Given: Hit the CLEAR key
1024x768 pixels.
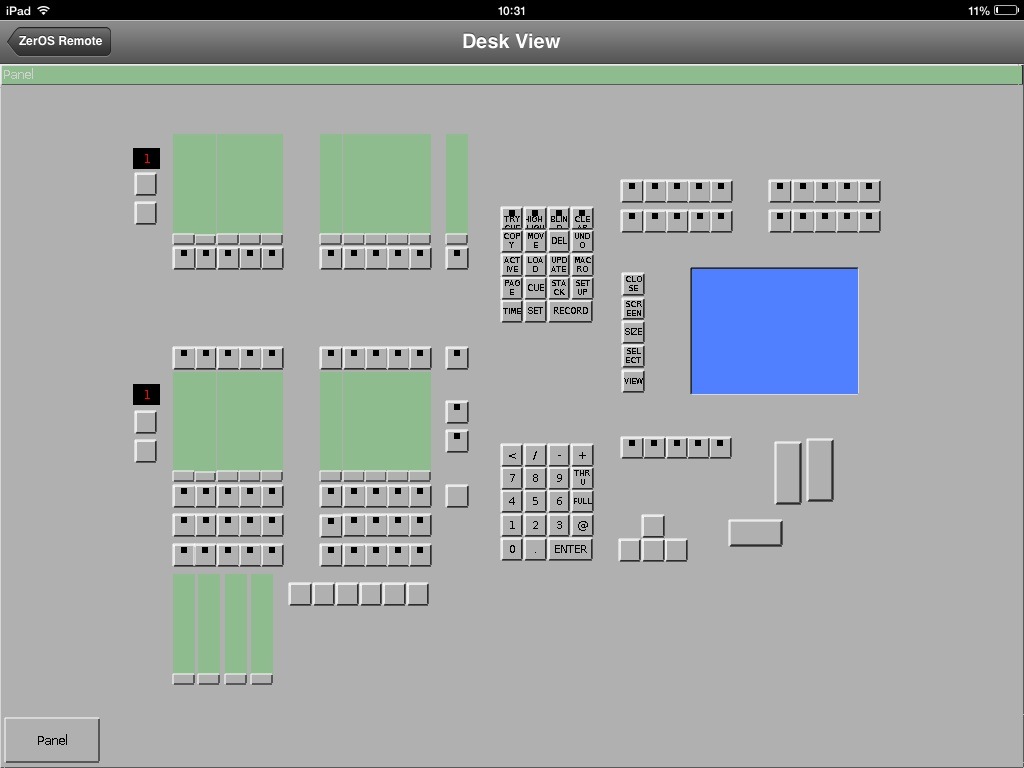Looking at the screenshot, I should (583, 217).
